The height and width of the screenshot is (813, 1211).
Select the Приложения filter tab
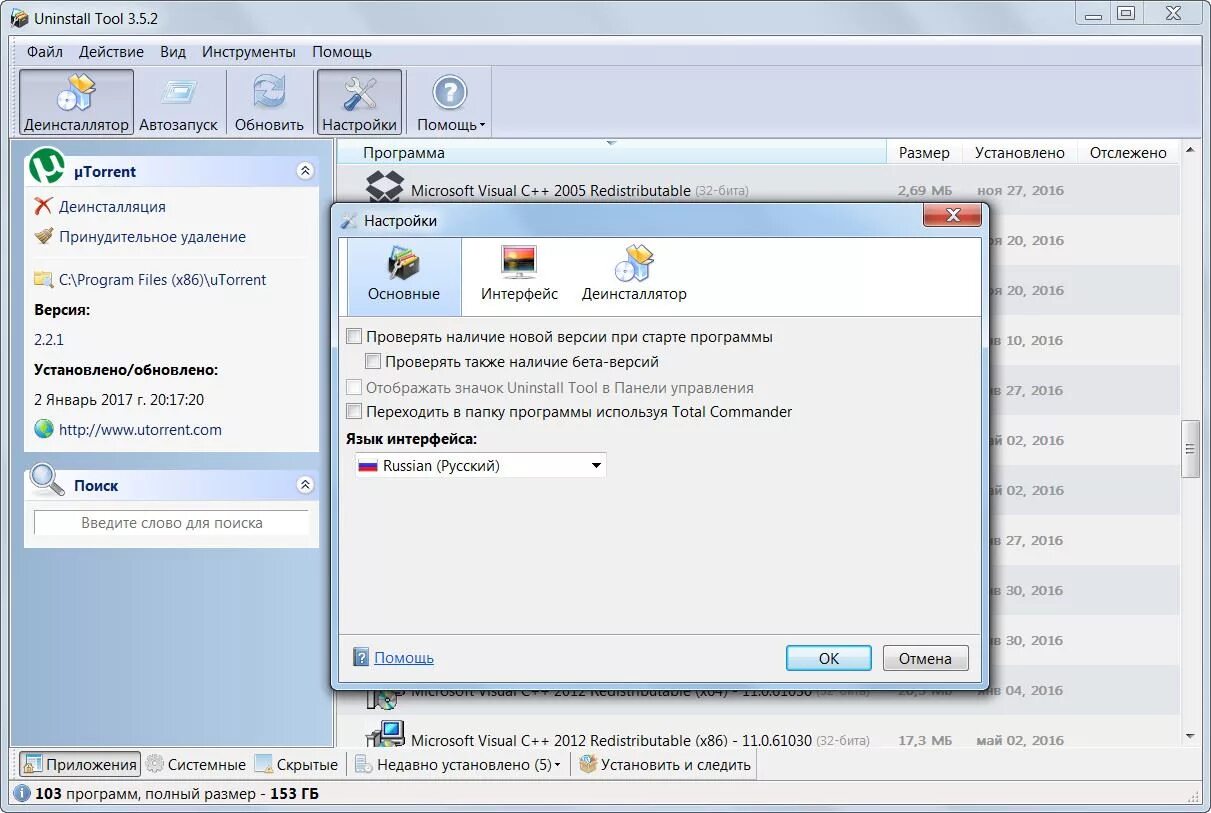point(79,765)
